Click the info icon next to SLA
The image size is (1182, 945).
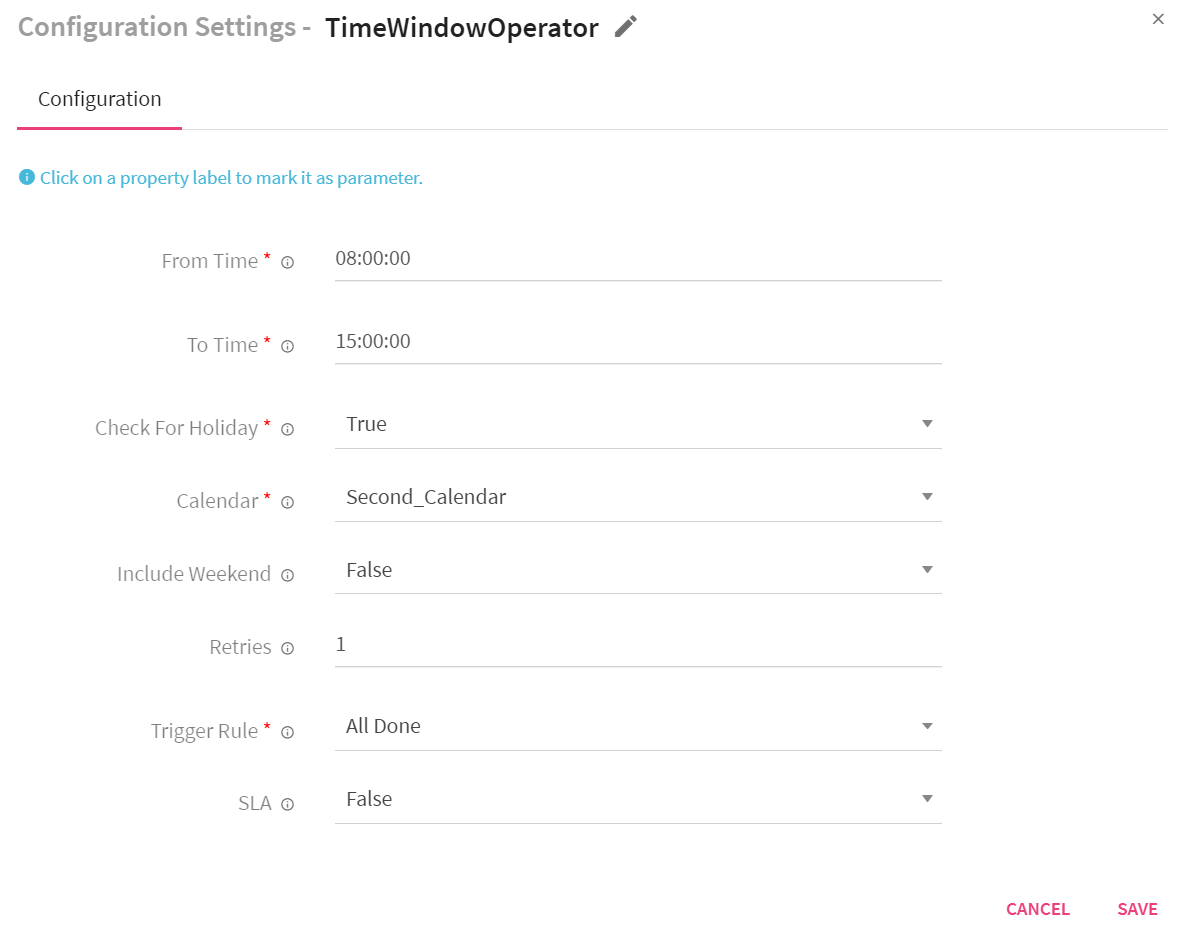(287, 803)
